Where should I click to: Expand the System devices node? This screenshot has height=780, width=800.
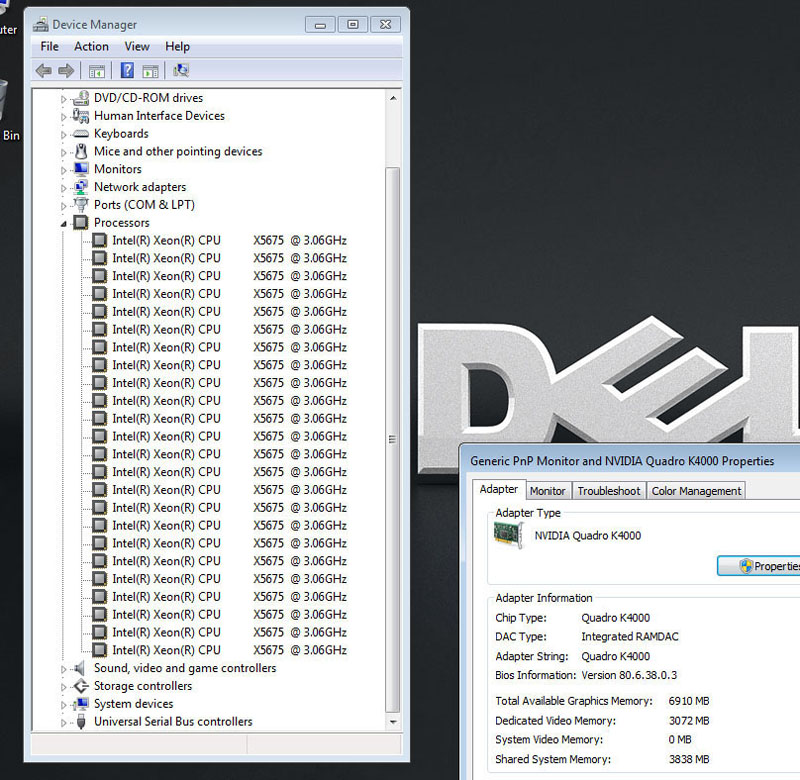[63, 705]
